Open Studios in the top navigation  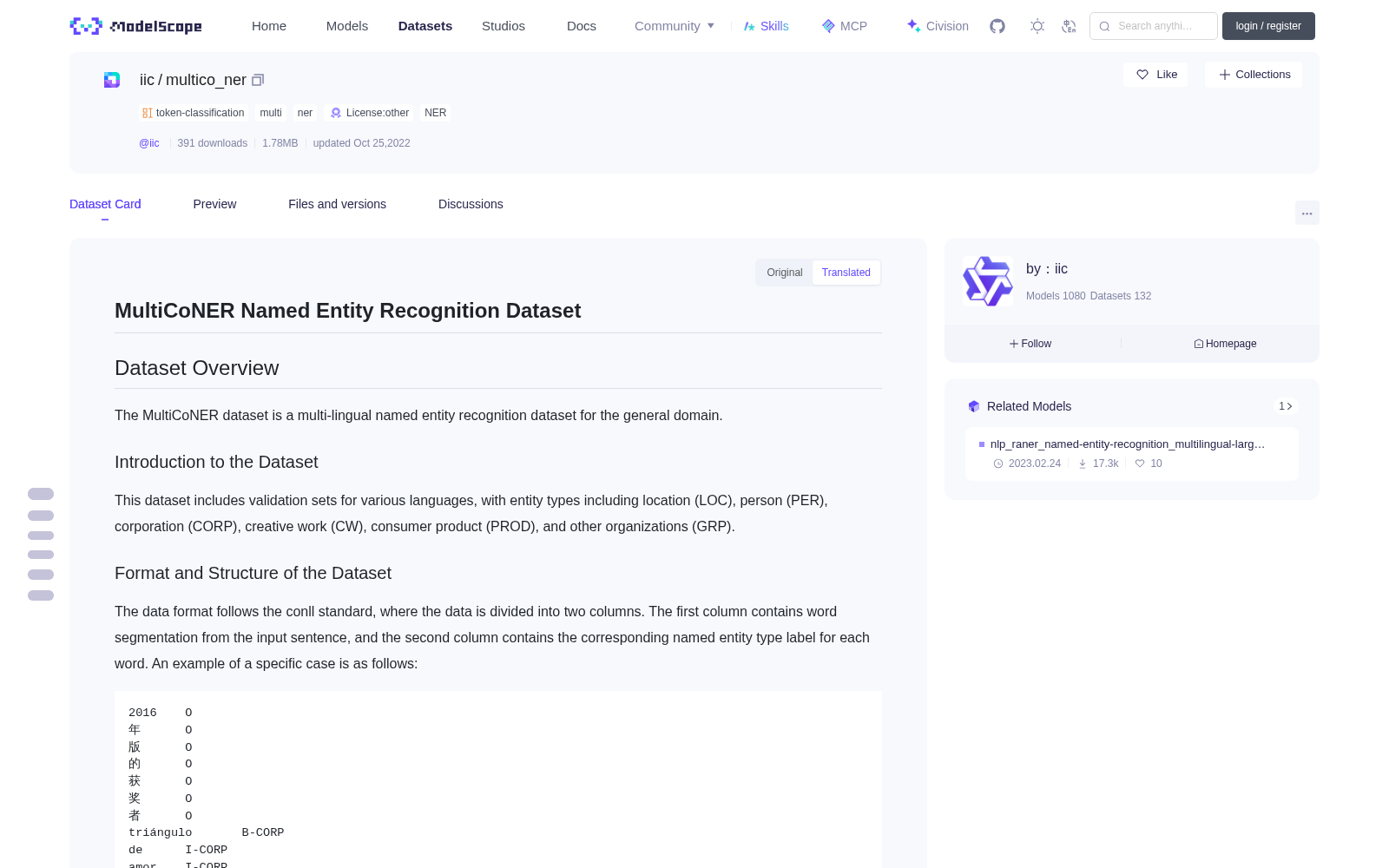point(504,26)
